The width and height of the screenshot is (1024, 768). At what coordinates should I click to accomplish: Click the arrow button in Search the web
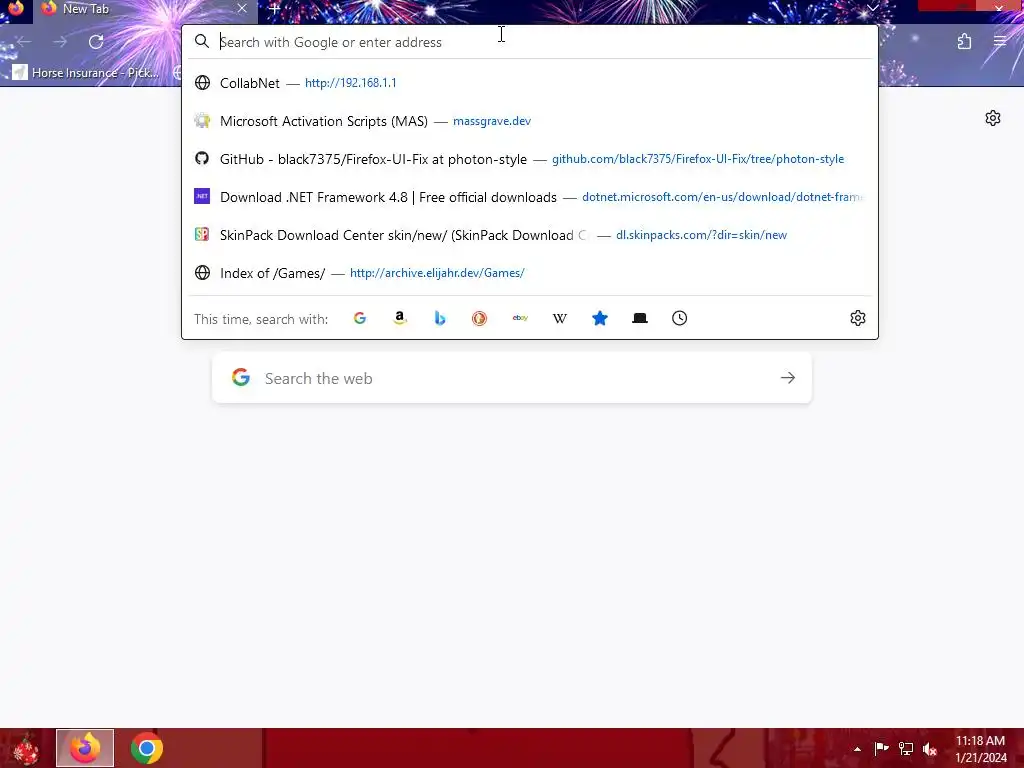point(788,378)
